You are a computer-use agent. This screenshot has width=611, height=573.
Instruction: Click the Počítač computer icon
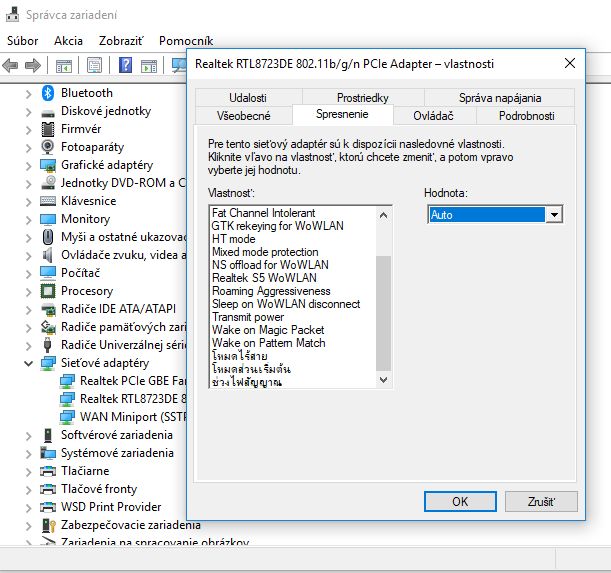pos(48,273)
